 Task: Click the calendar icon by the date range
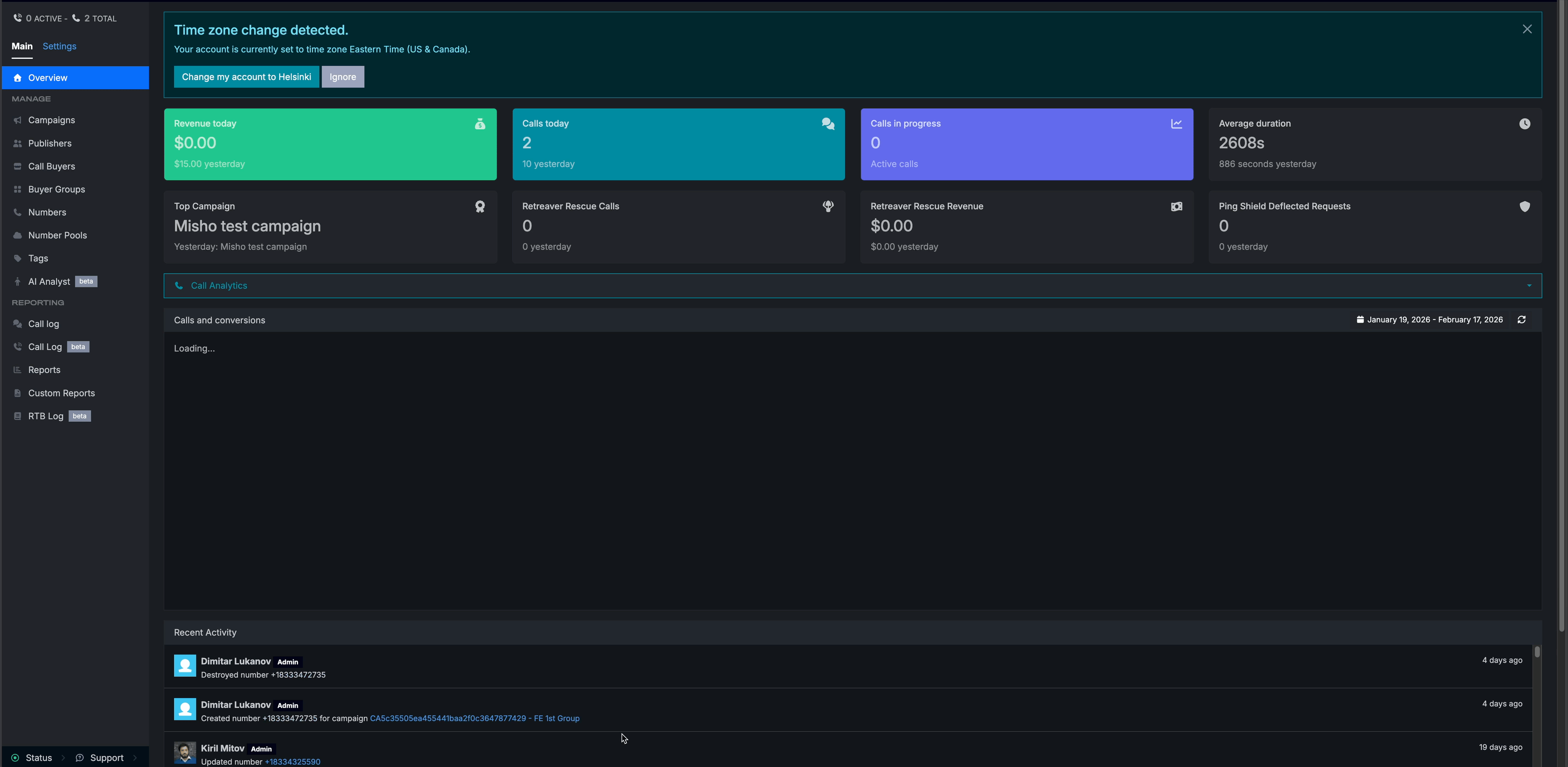click(1360, 320)
